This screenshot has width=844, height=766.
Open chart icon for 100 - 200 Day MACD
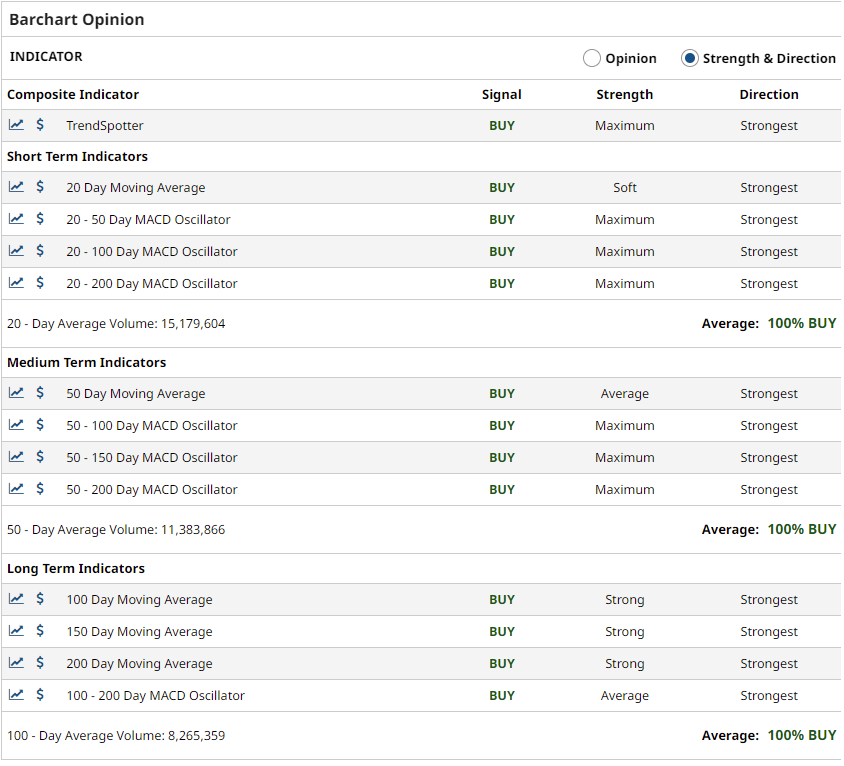click(x=16, y=694)
